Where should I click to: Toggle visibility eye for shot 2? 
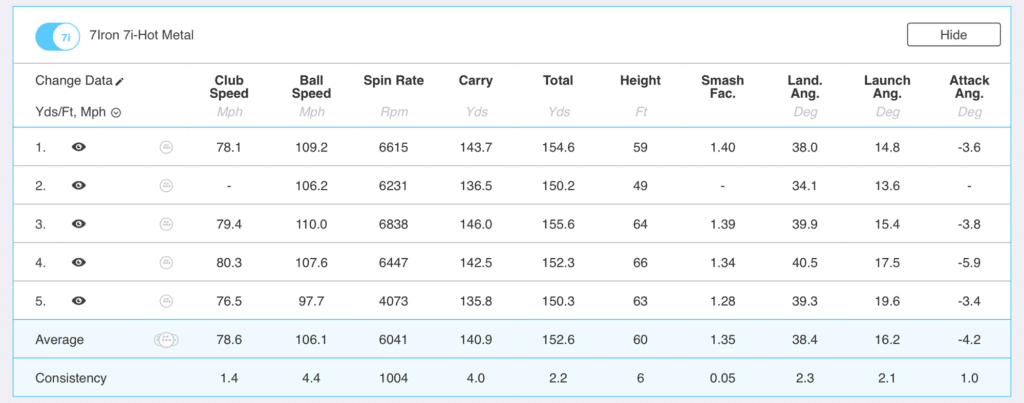click(79, 185)
